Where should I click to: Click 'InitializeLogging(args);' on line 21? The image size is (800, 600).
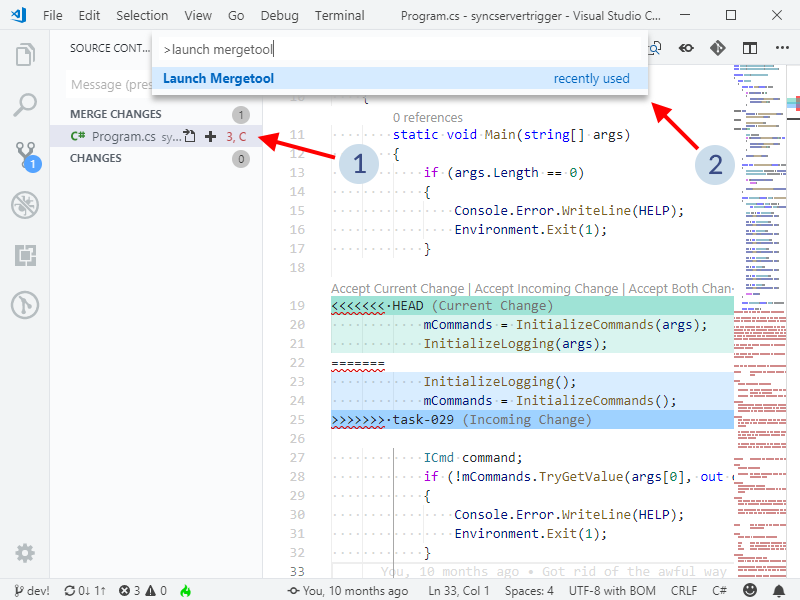pos(515,344)
